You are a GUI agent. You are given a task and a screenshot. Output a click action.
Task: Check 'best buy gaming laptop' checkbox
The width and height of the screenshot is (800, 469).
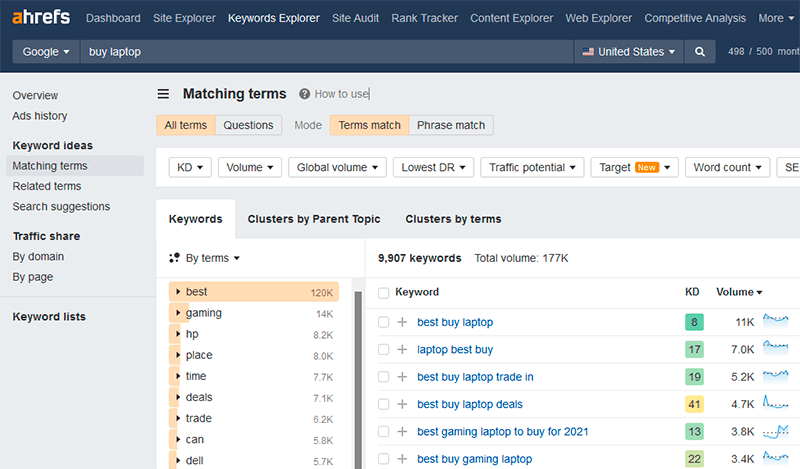click(384, 459)
